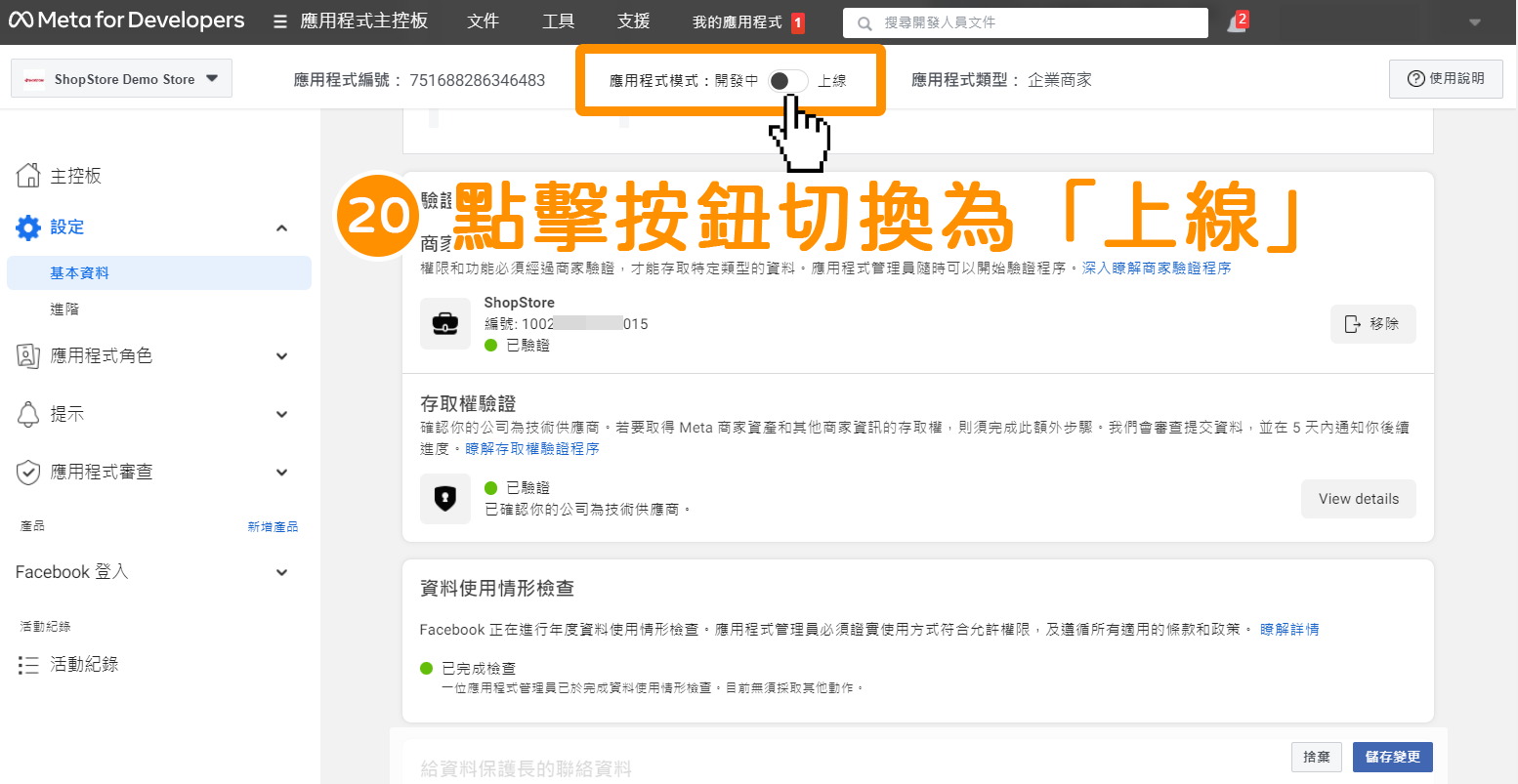Image resolution: width=1518 pixels, height=784 pixels.
Task: Open the 深入瞭解商家驗證程序 link
Action: [1157, 268]
